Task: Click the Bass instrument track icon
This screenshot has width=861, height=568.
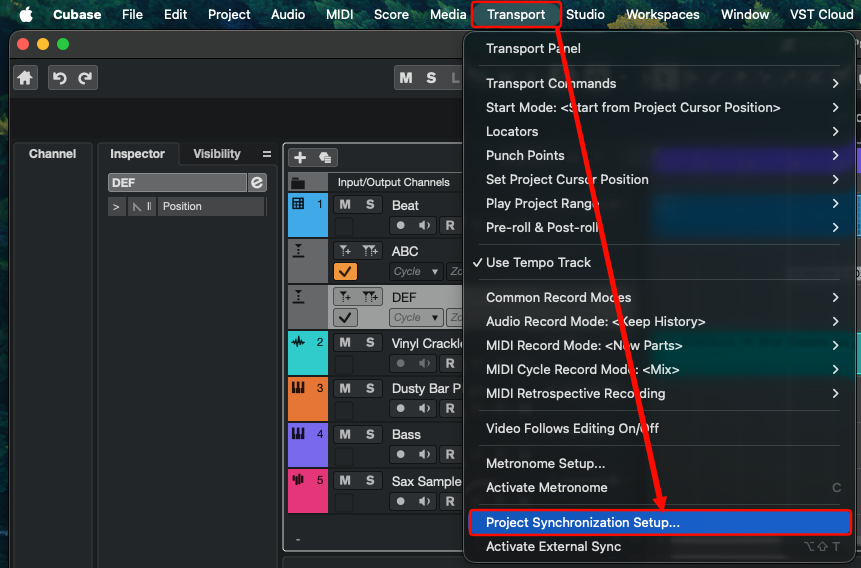Action: click(298, 434)
